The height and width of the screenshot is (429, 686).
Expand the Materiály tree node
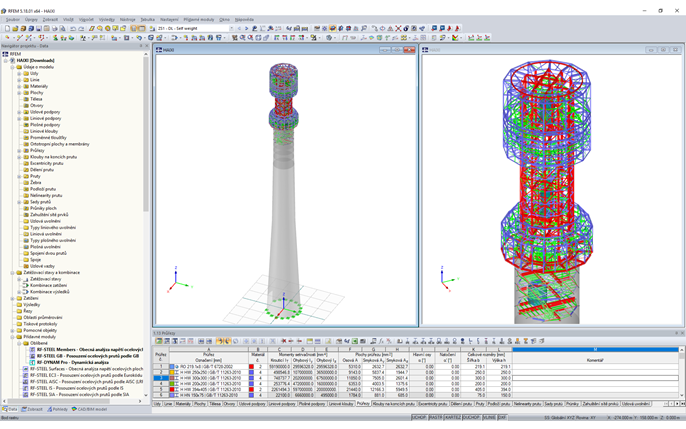click(x=19, y=87)
